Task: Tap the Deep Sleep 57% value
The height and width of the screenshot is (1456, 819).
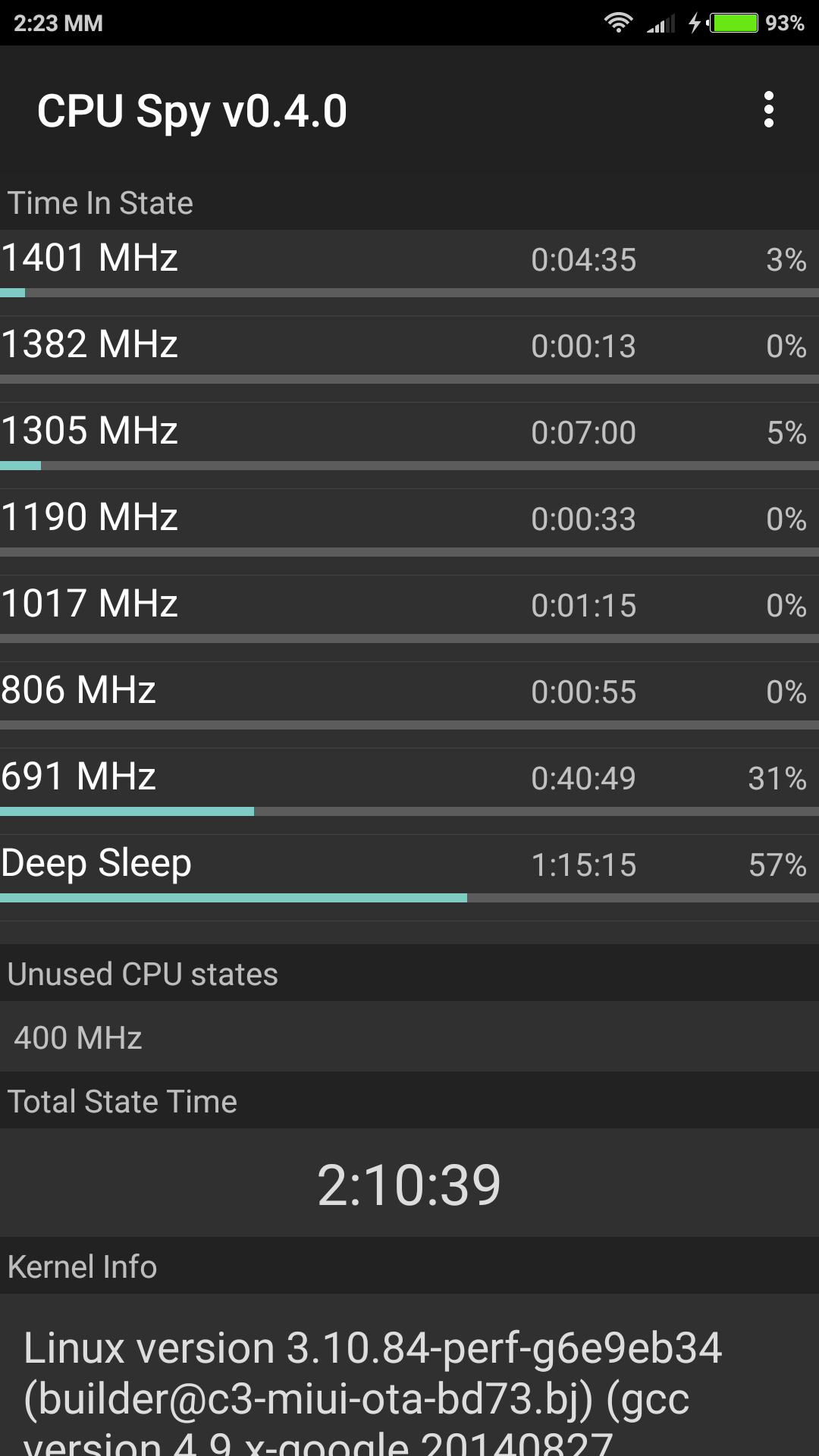Action: pos(777,865)
